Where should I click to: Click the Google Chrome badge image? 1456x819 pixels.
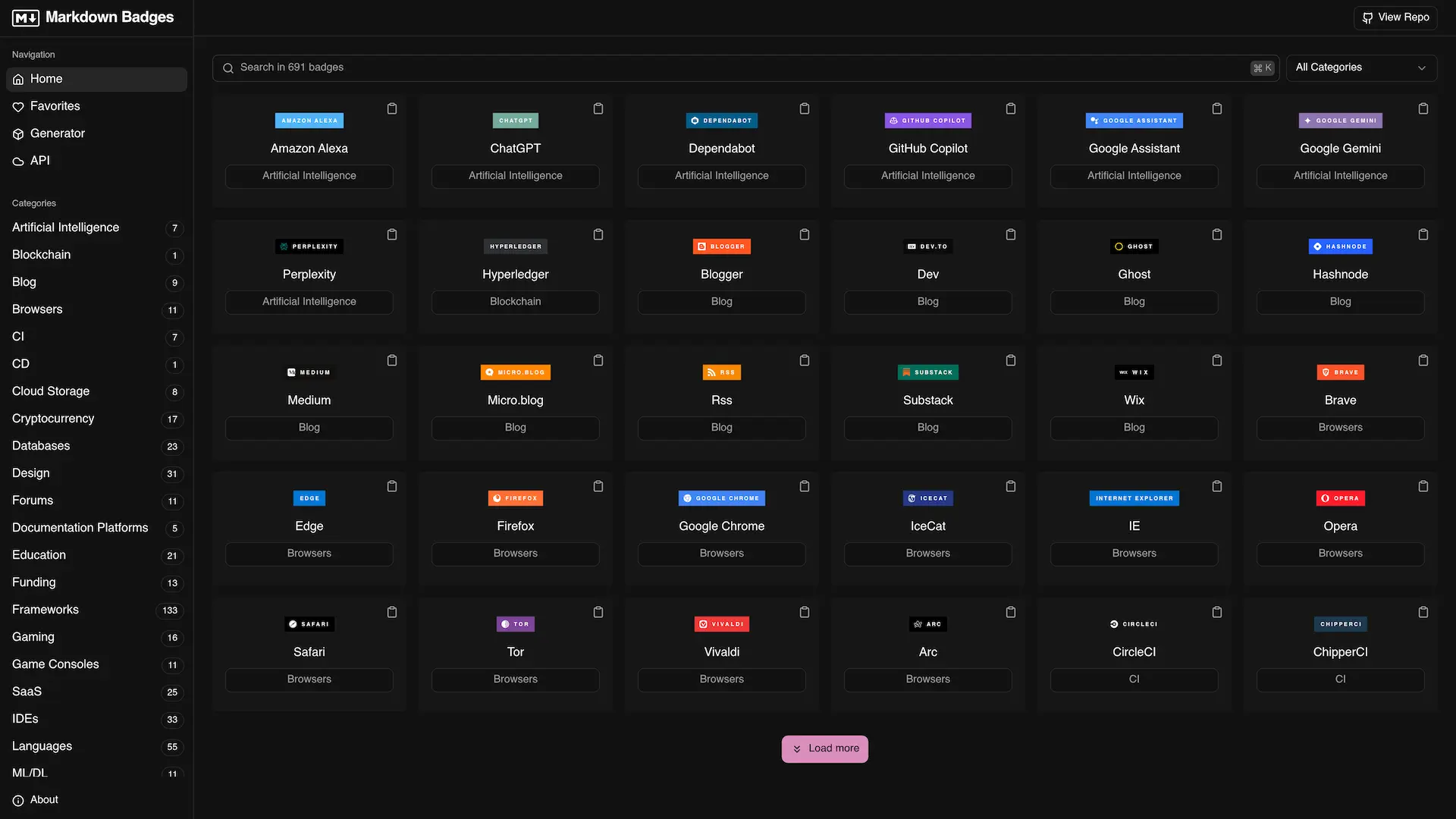click(722, 498)
